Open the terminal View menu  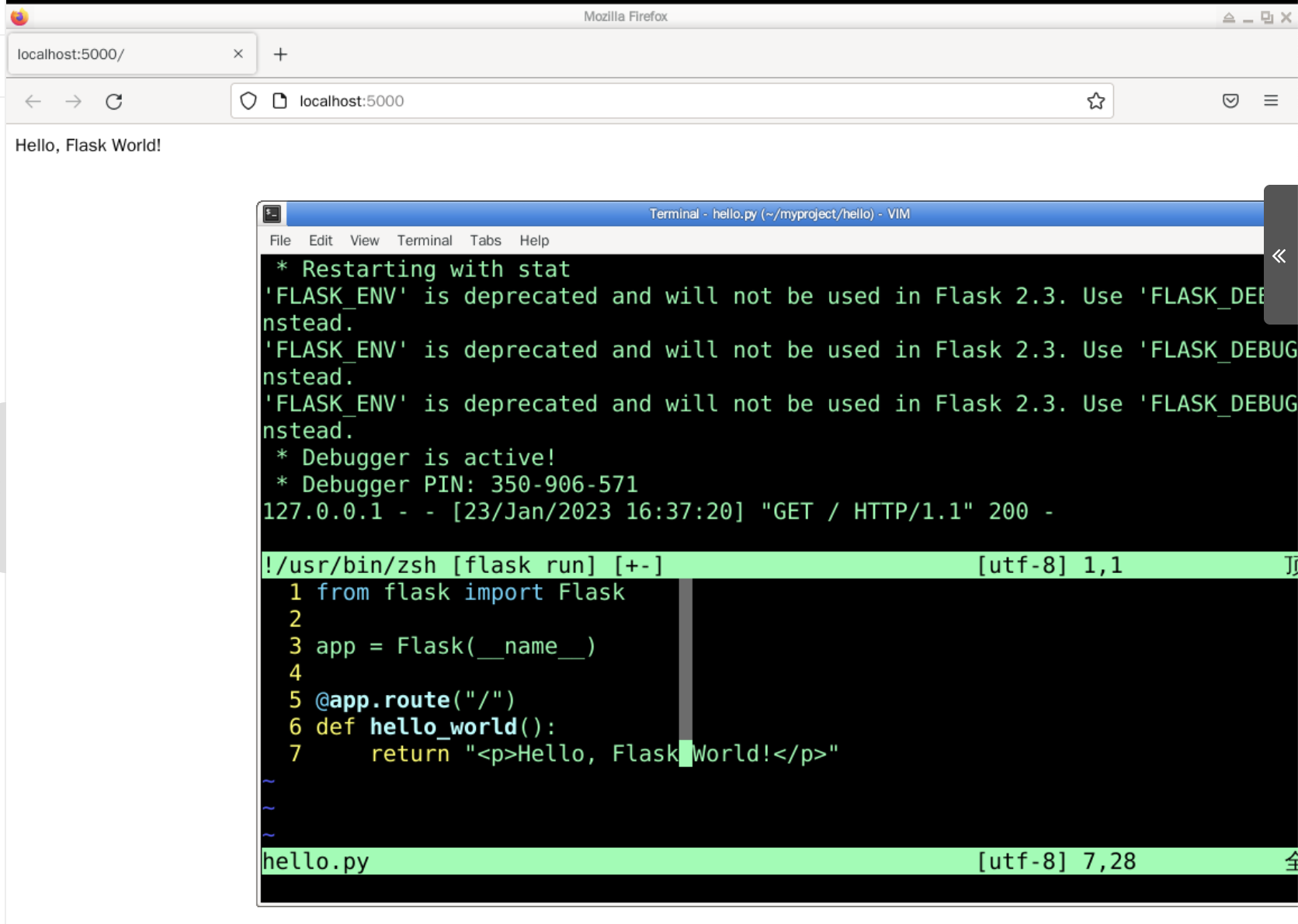[364, 241]
